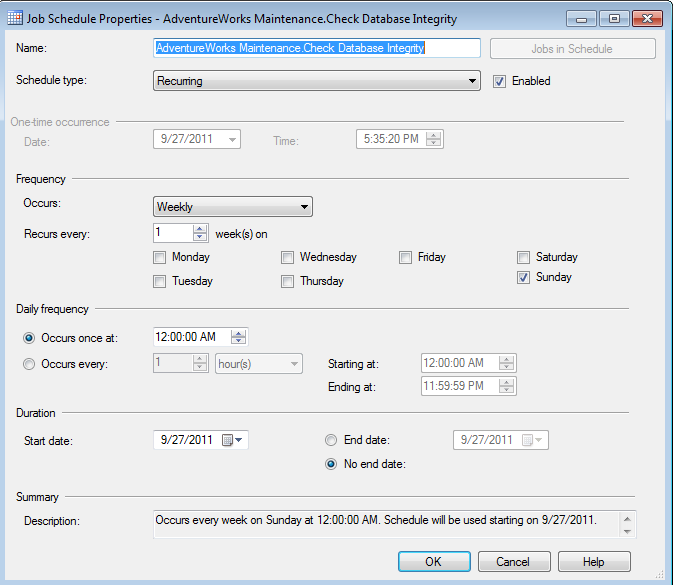The image size is (673, 585).
Task: Click the Jobs in Schedule button
Action: [573, 48]
